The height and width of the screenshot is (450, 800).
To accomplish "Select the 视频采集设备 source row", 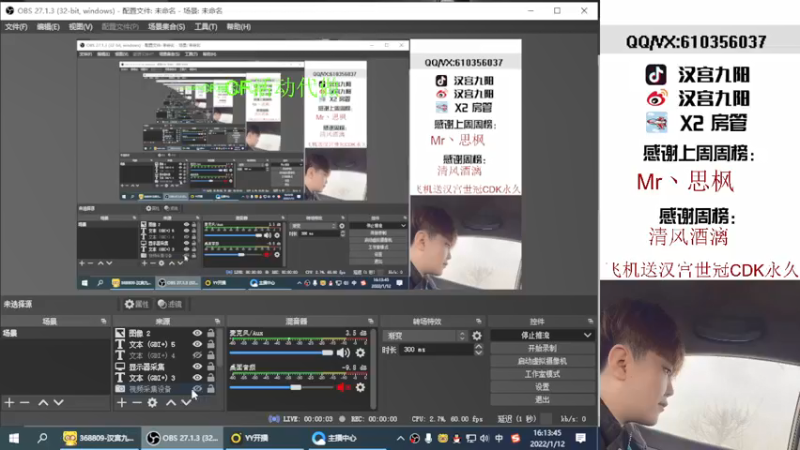I will [165, 389].
